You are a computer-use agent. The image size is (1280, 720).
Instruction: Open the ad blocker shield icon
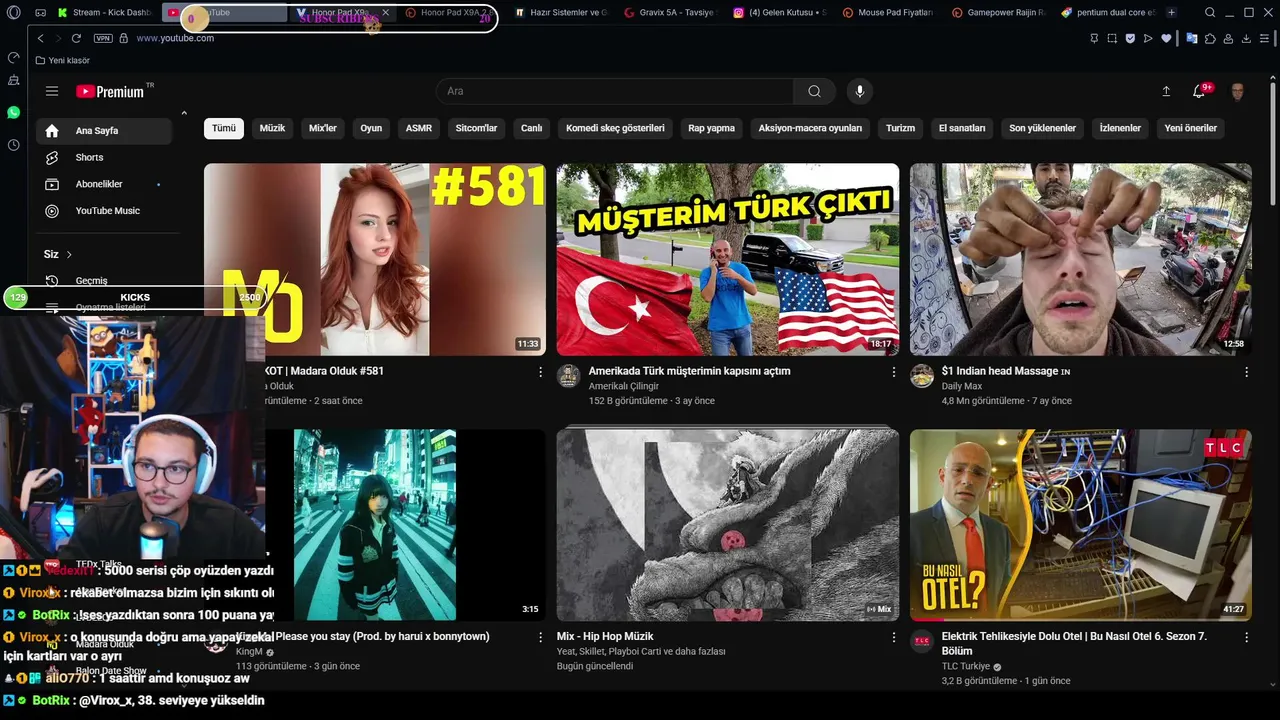tap(1130, 38)
